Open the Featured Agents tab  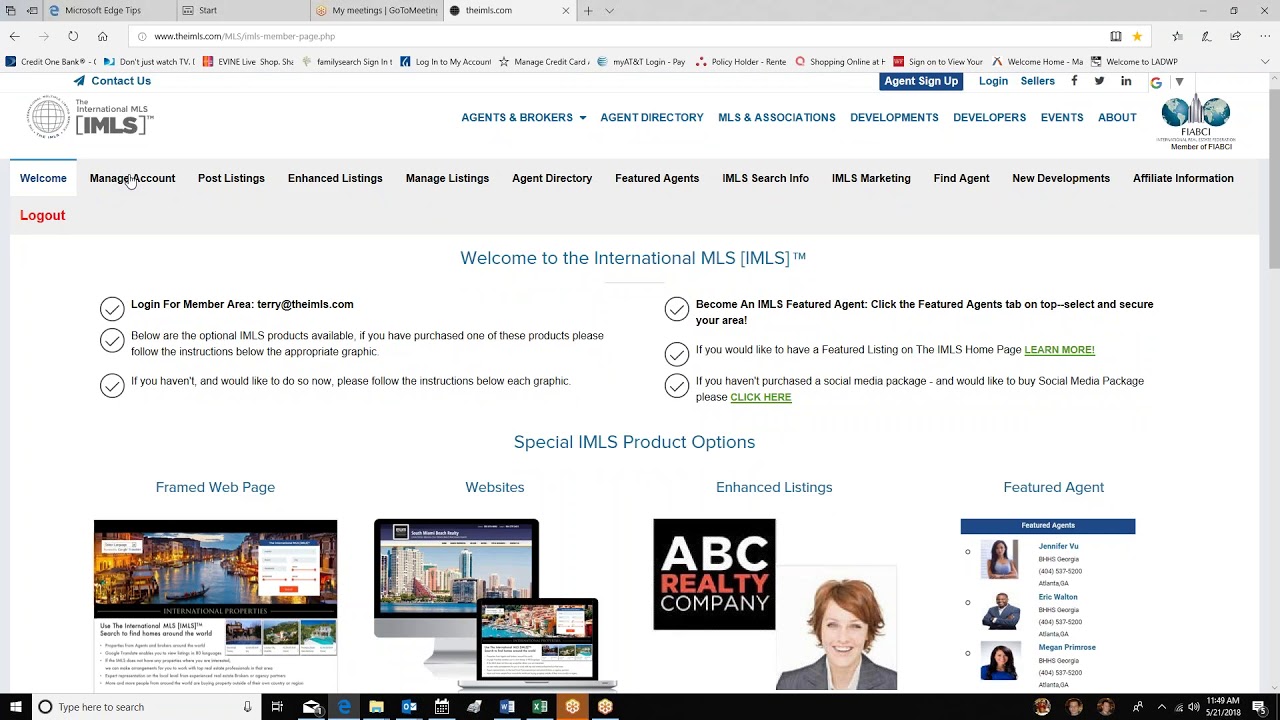pyautogui.click(x=657, y=178)
